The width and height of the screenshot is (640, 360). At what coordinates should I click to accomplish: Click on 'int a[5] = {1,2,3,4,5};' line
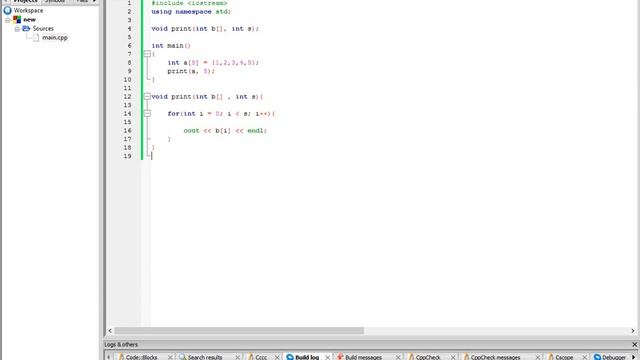click(x=213, y=63)
